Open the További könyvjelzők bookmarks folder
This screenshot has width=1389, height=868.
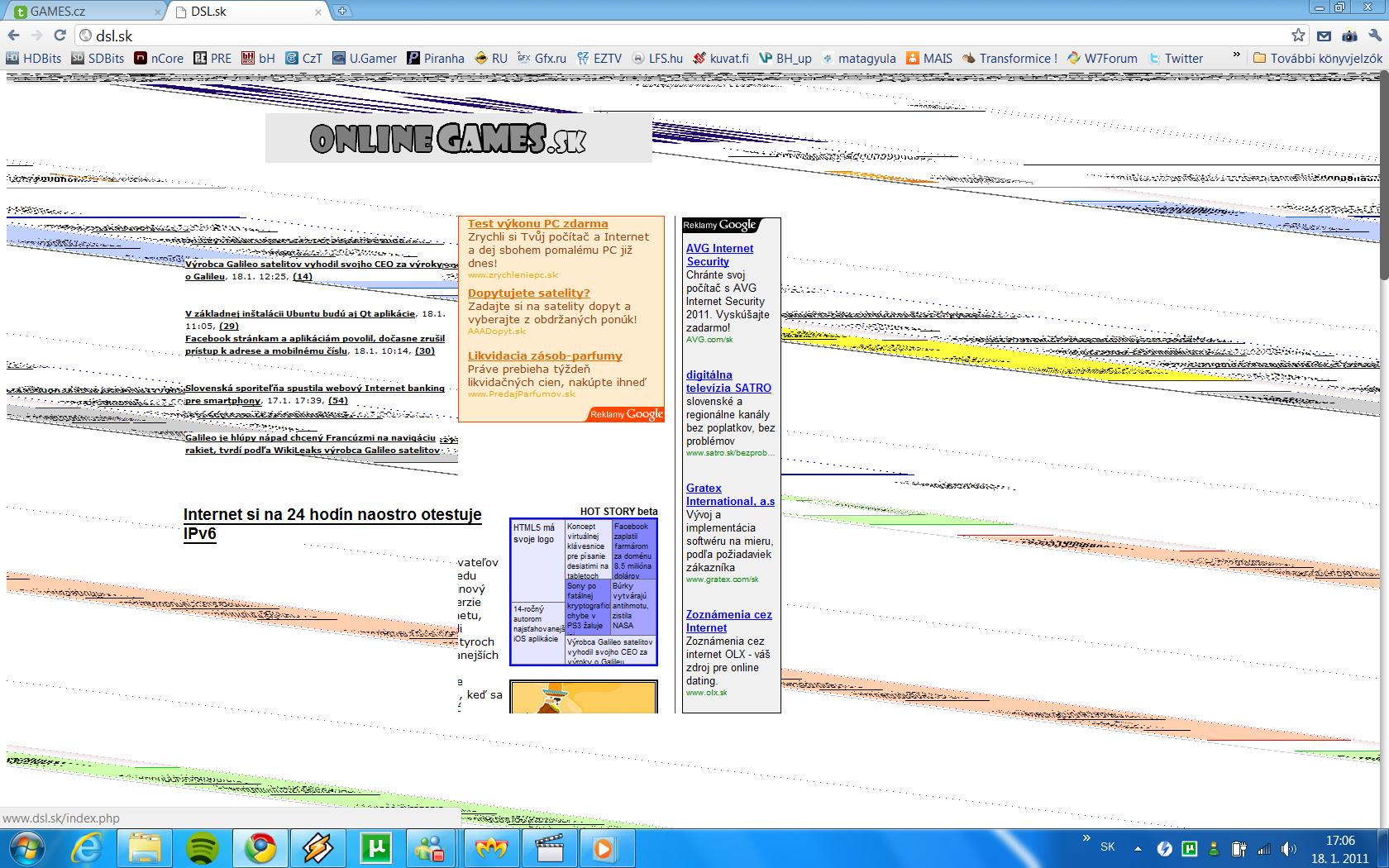pyautogui.click(x=1317, y=59)
